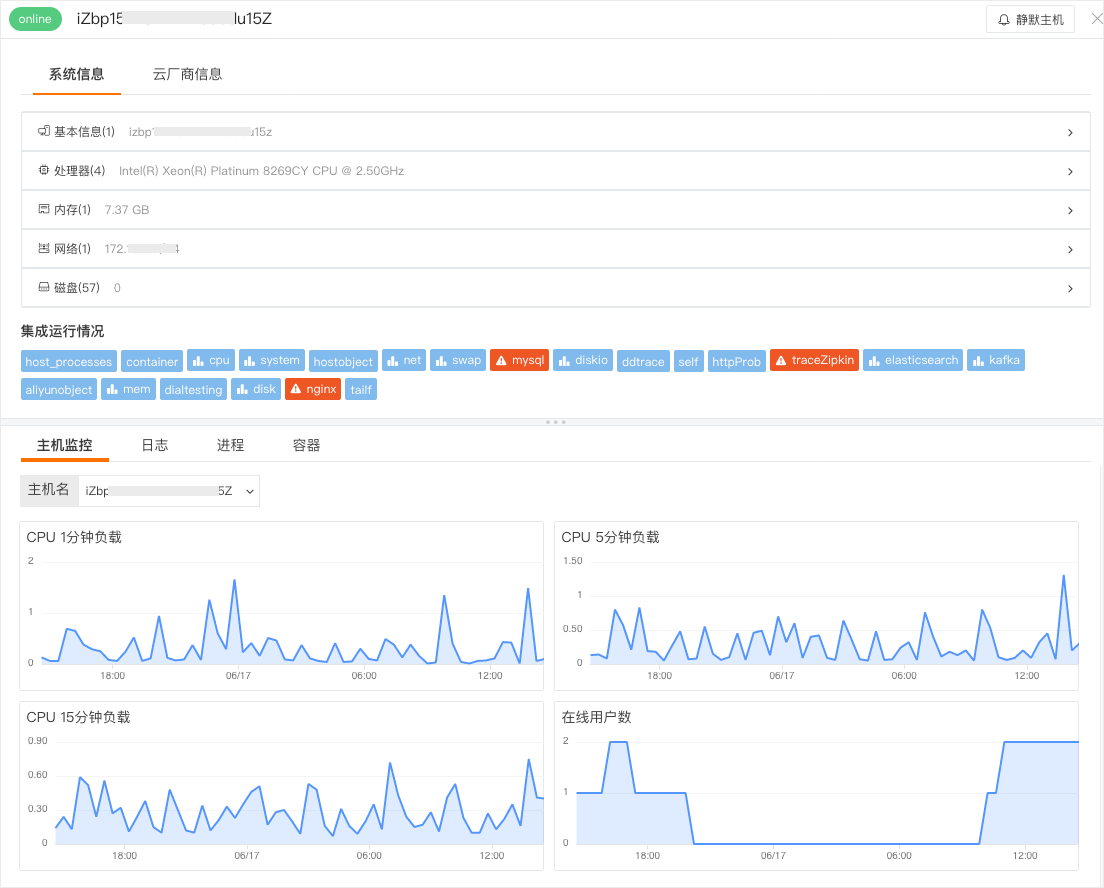The height and width of the screenshot is (888, 1104).
Task: Click the 处理器 CPU chip icon
Action: click(x=44, y=170)
